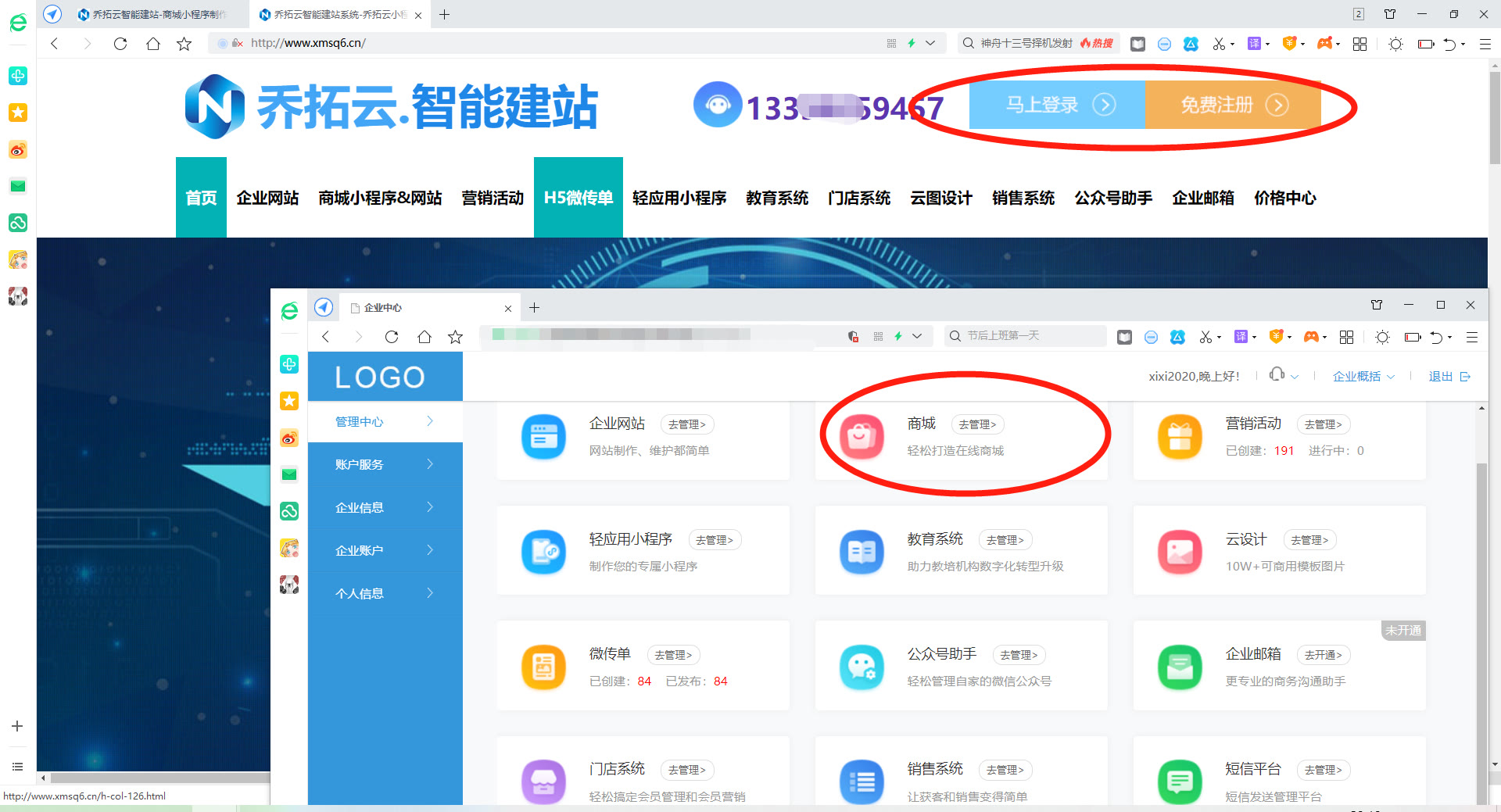Add a sidebar app with the plus icon
The image size is (1501, 812).
tap(17, 726)
